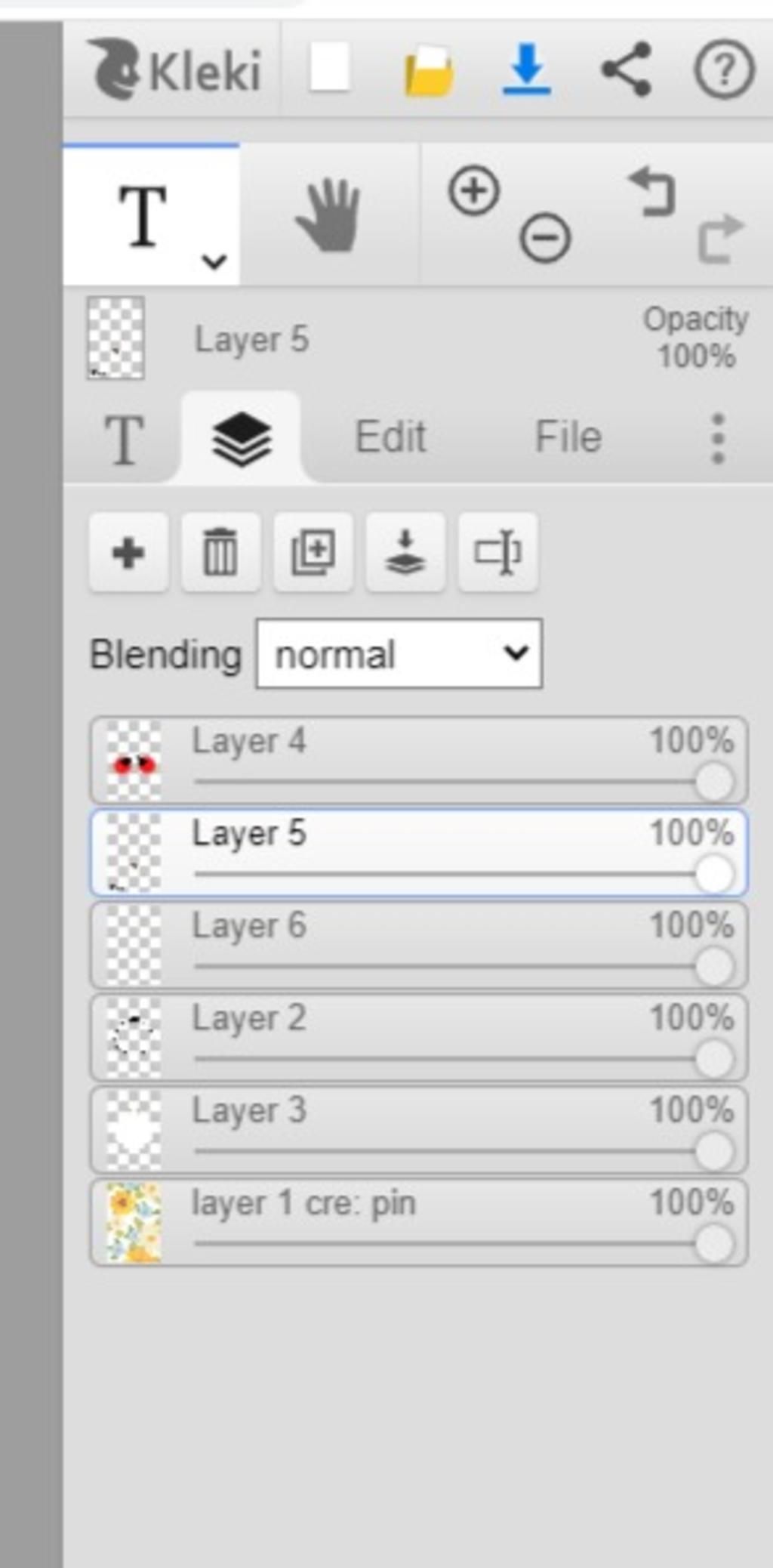The image size is (773, 1568).
Task: Expand the Text tool chevron menu
Action: point(214,262)
